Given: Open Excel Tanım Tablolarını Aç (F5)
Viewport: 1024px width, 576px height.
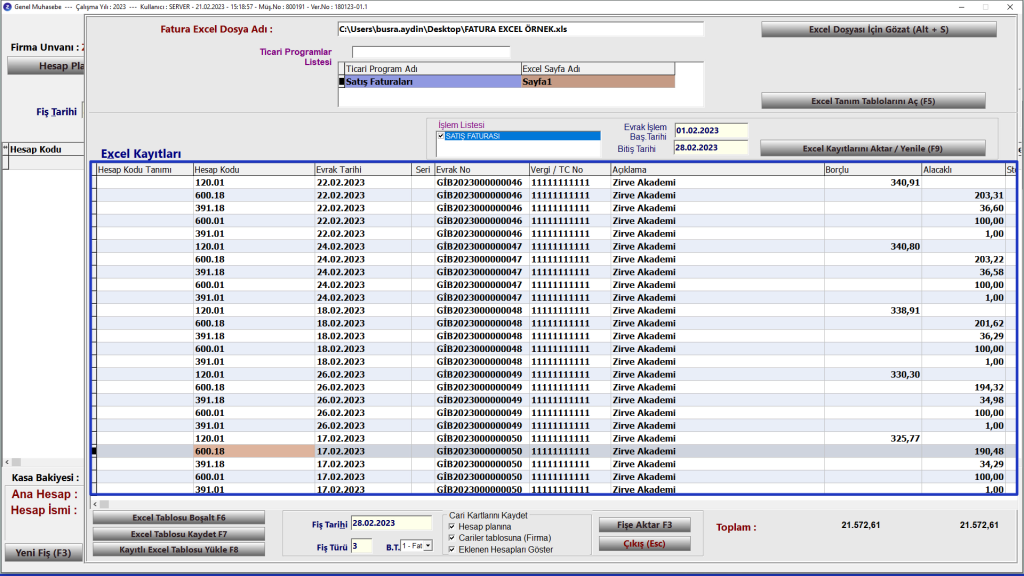Looking at the screenshot, I should [x=873, y=101].
